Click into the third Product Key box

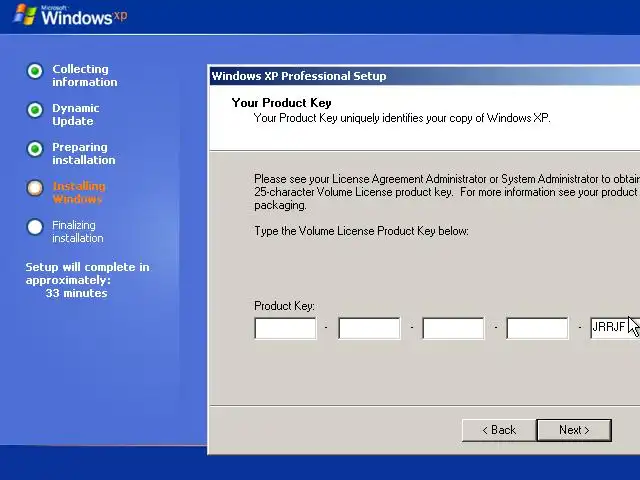(453, 328)
